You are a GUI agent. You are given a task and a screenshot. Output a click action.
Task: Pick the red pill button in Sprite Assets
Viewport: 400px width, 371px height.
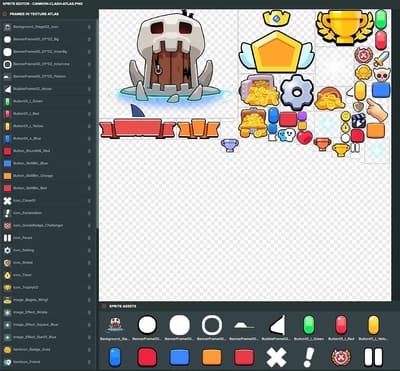tap(341, 325)
